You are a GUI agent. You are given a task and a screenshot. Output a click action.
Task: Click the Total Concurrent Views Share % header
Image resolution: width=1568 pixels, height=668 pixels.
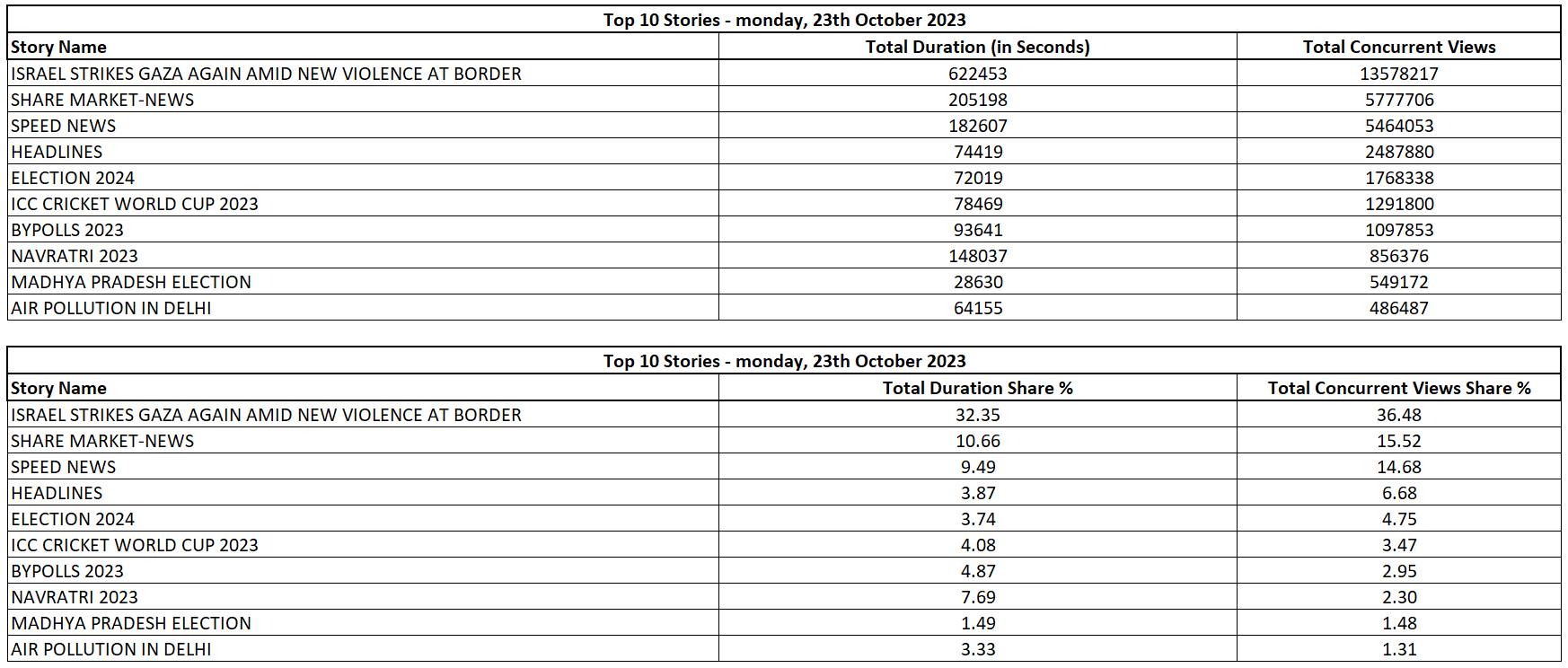[1398, 388]
